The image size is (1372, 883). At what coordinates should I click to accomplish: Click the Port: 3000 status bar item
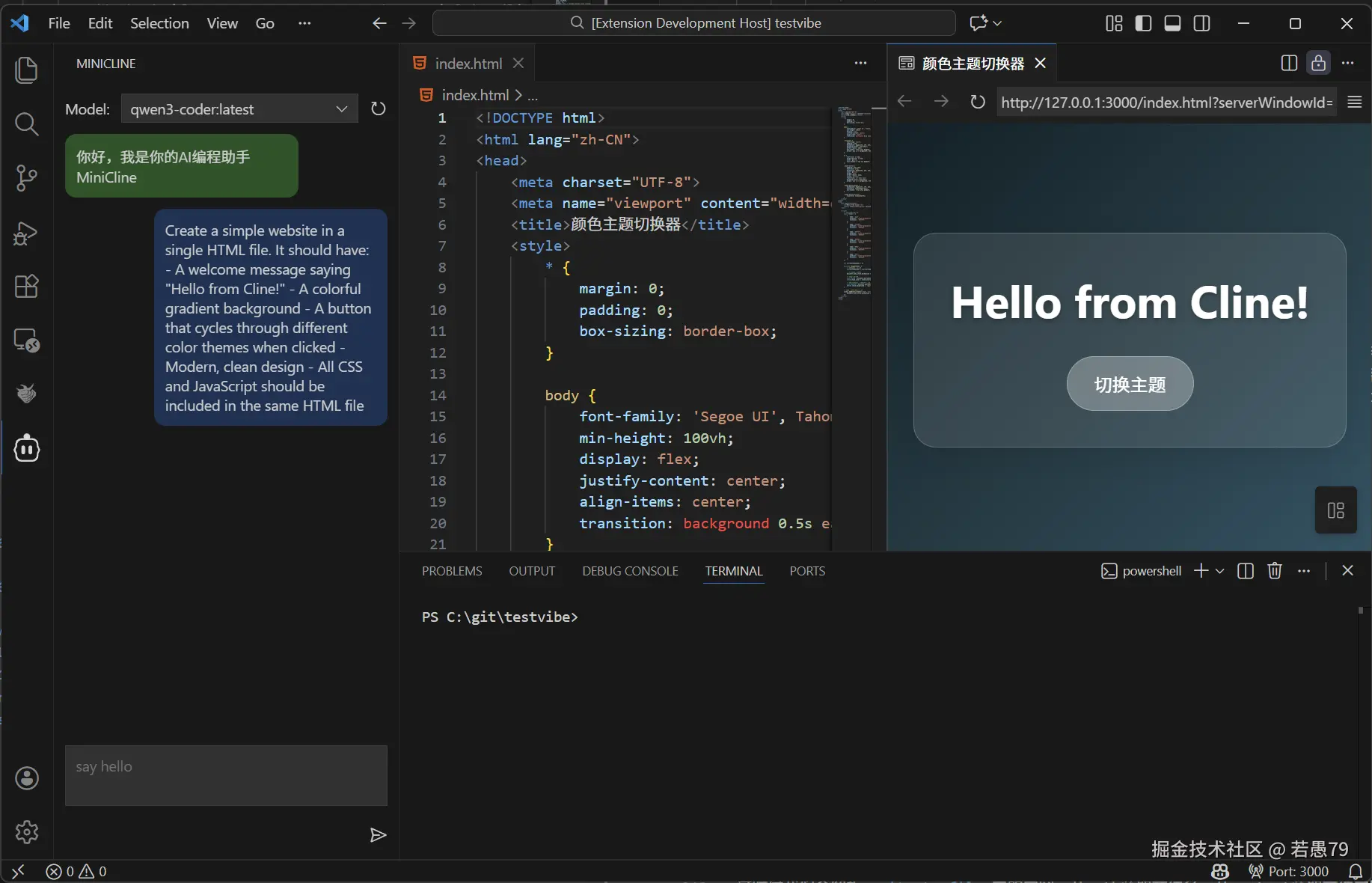pyautogui.click(x=1289, y=871)
